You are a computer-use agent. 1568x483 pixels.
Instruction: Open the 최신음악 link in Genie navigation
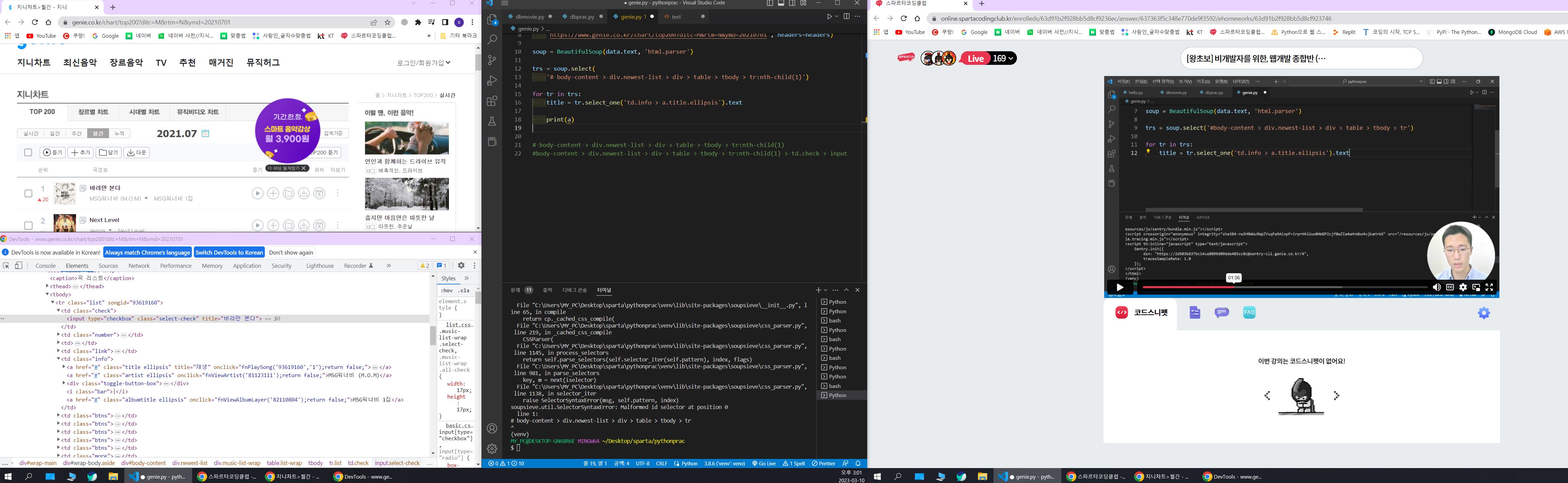click(80, 63)
